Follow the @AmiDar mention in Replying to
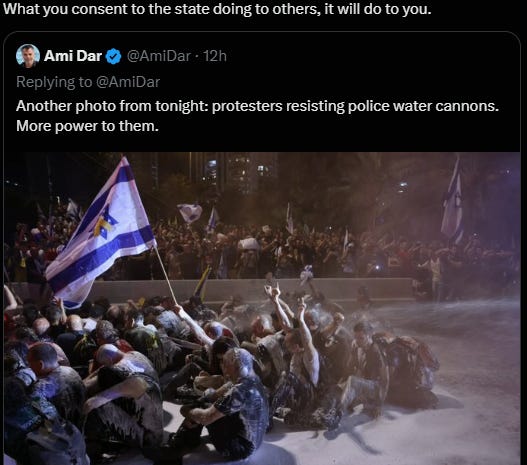The image size is (527, 465). point(128,82)
